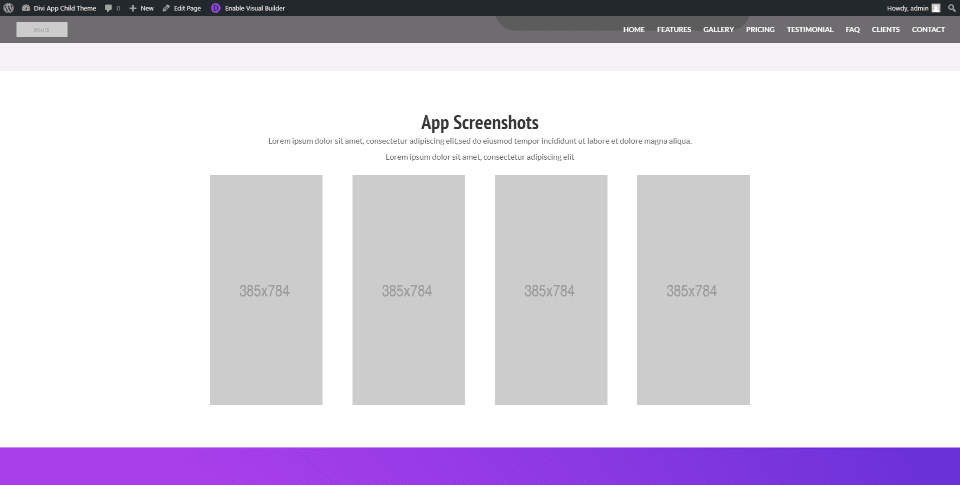The width and height of the screenshot is (960, 485).
Task: Click dashboard gauge icon near site name
Action: pos(26,8)
